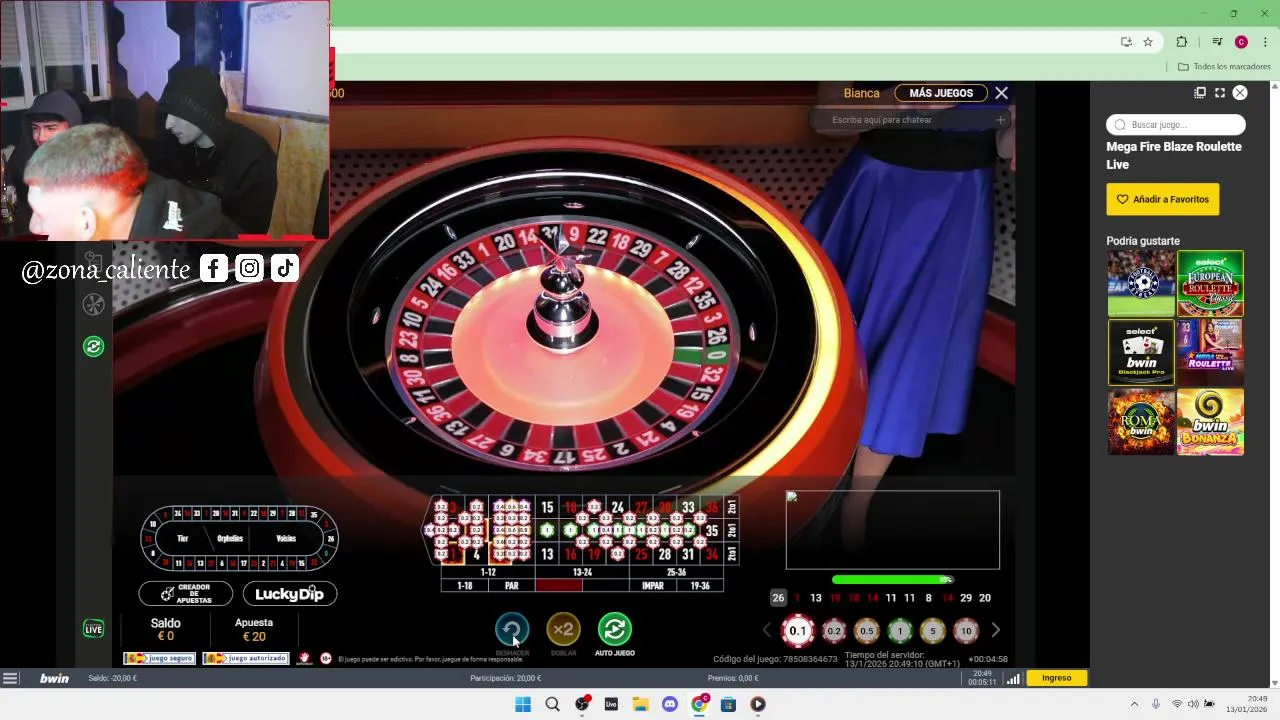The width and height of the screenshot is (1280, 720).
Task: Open Chrome media control icon
Action: pos(1217,42)
